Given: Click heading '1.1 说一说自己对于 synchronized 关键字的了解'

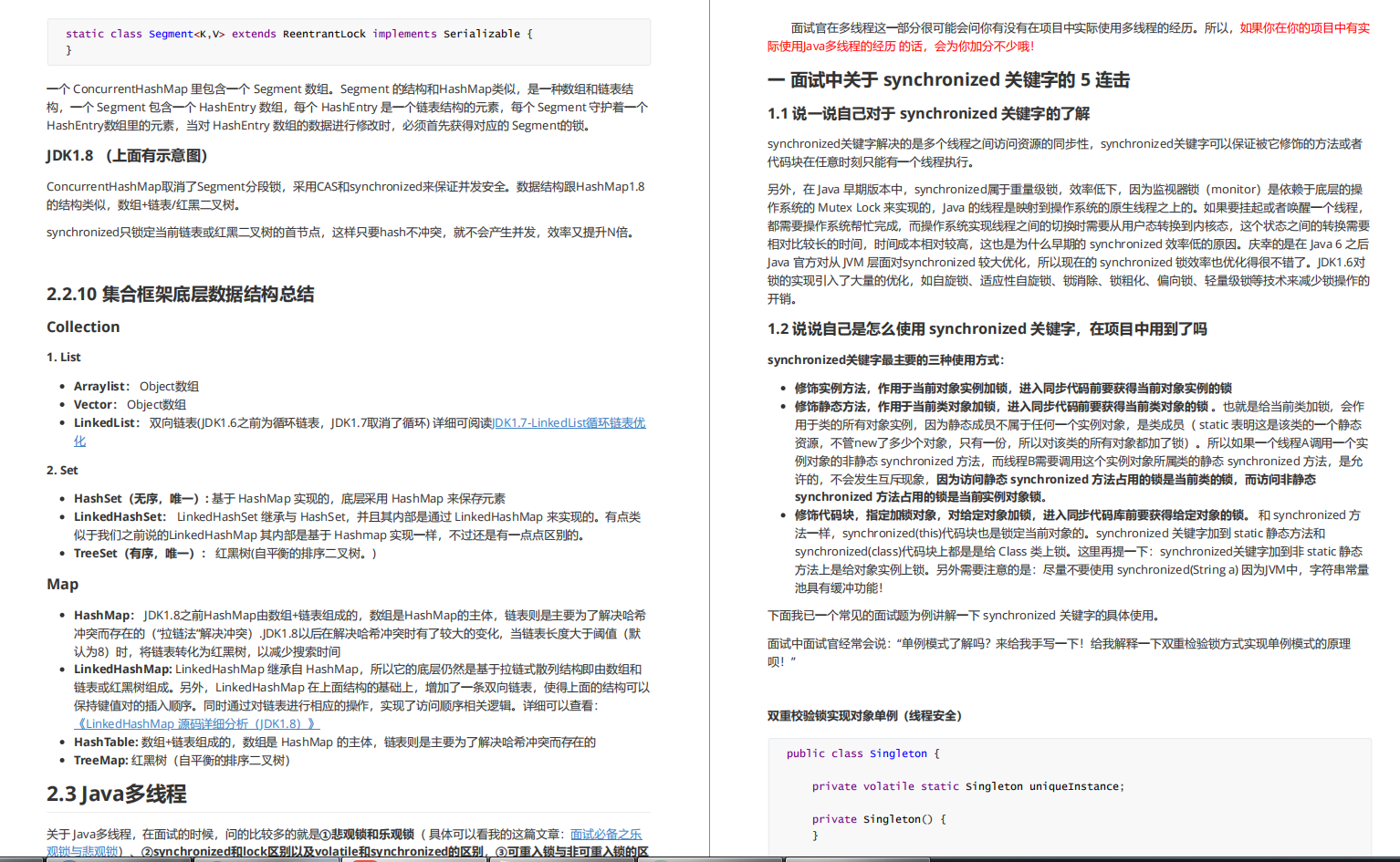Looking at the screenshot, I should (928, 114).
